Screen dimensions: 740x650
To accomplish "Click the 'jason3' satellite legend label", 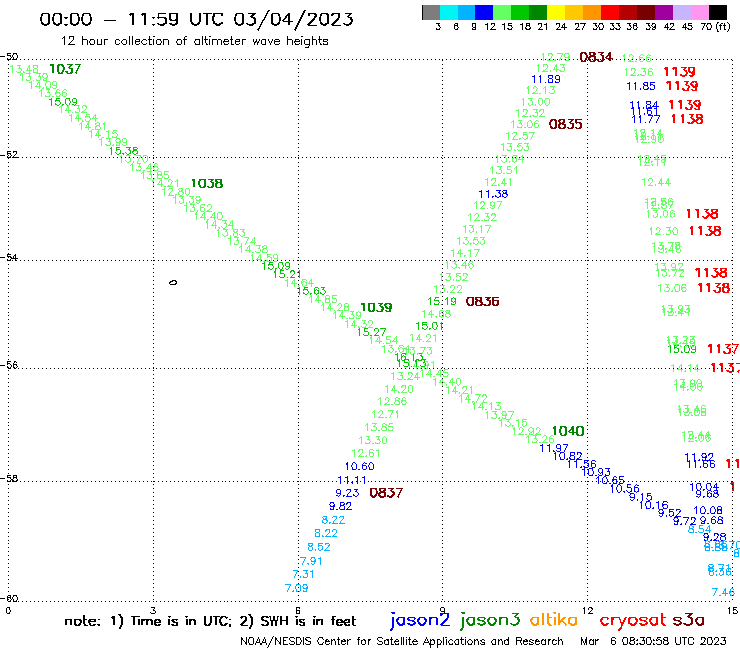I will 490,621.
